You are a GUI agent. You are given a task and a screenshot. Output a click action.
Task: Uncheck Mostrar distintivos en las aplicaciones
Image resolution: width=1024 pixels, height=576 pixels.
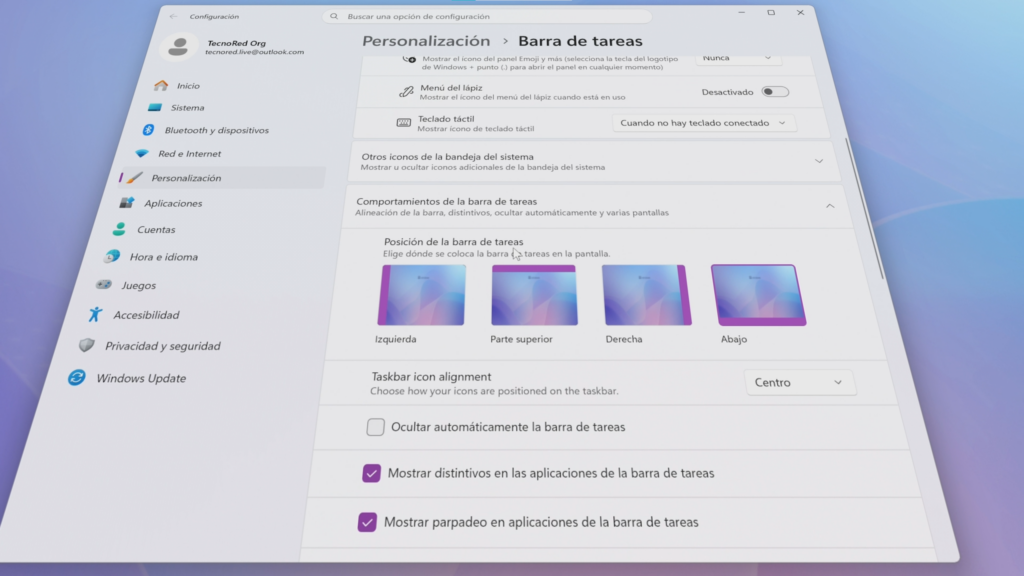pos(371,473)
